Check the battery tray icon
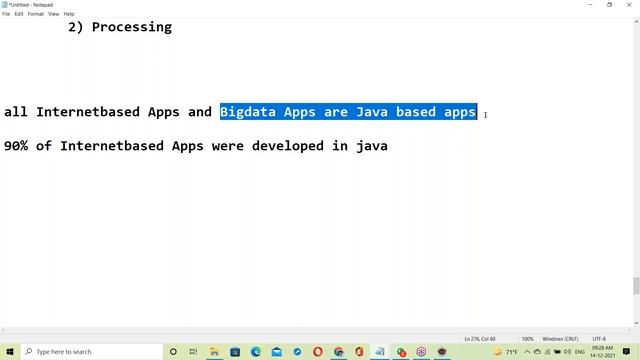Screen dimensions: 640x360 pos(557,351)
